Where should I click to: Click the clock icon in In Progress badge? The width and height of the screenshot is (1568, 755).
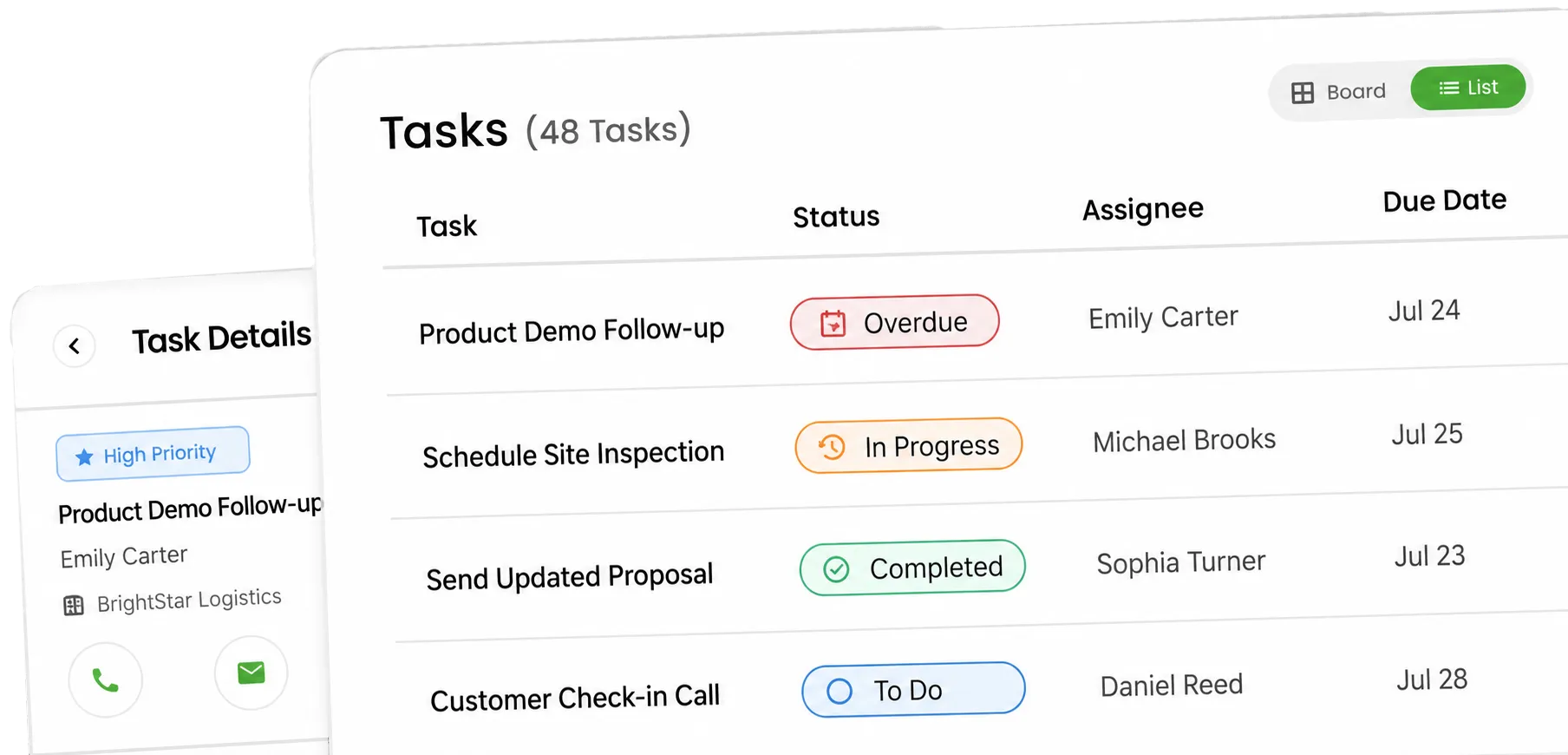(831, 447)
